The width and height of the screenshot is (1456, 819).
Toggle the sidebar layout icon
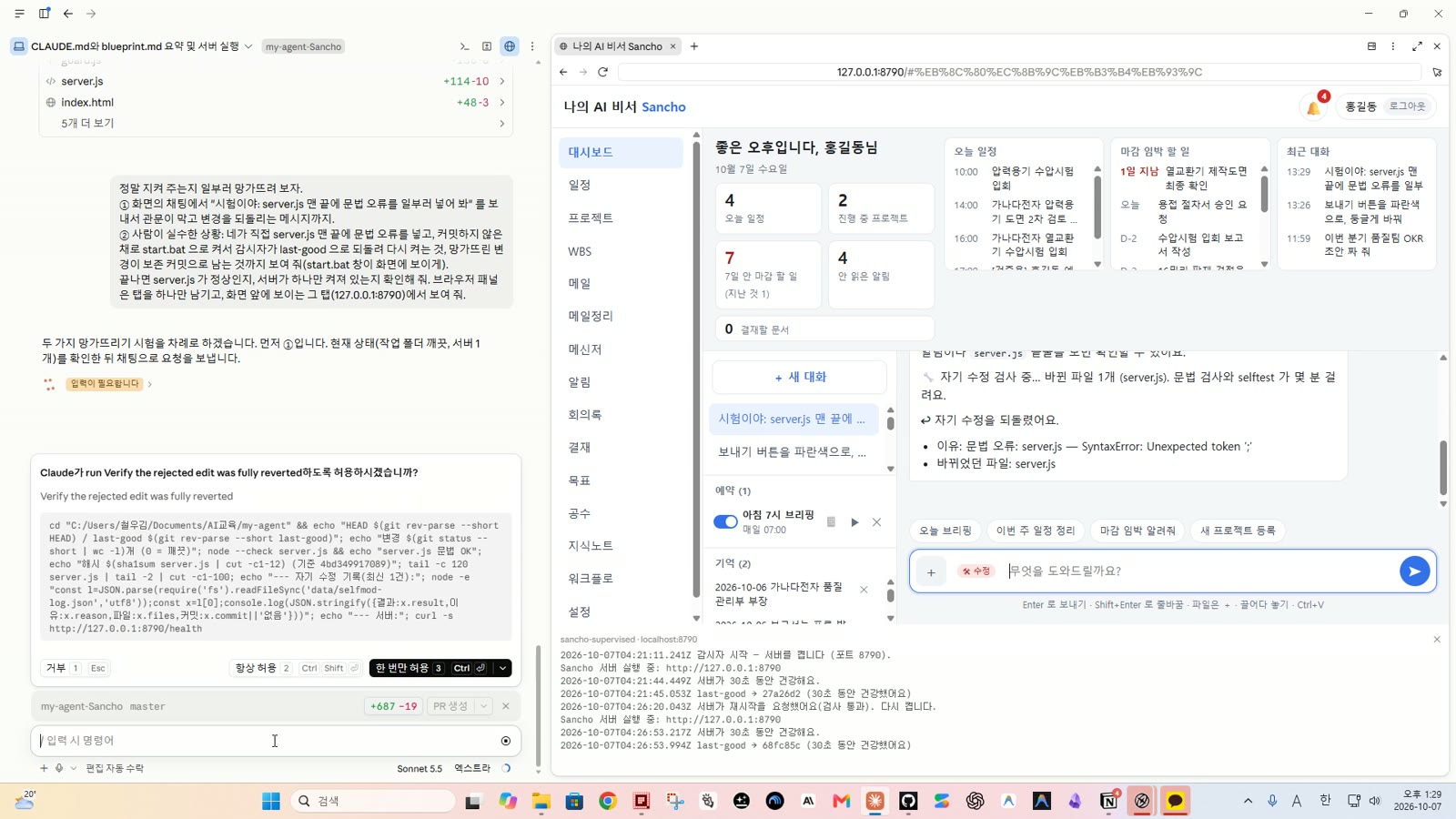point(44,14)
